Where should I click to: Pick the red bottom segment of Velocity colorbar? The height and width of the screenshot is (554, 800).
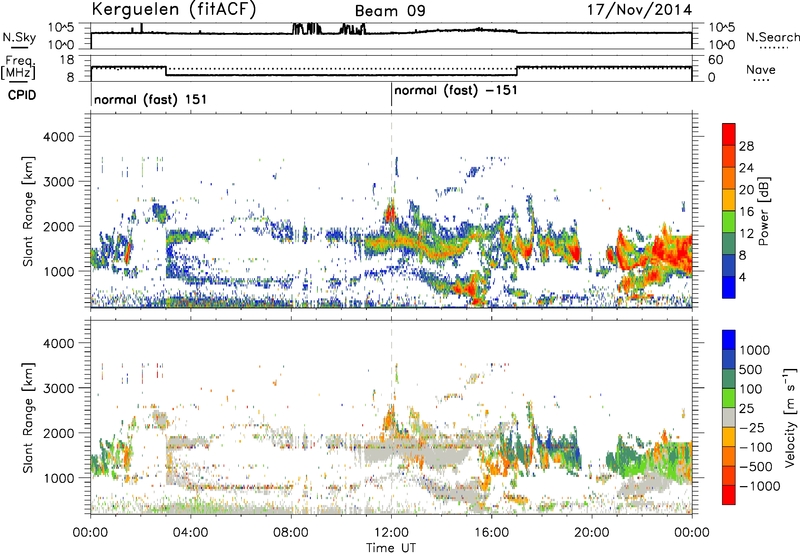(x=729, y=495)
